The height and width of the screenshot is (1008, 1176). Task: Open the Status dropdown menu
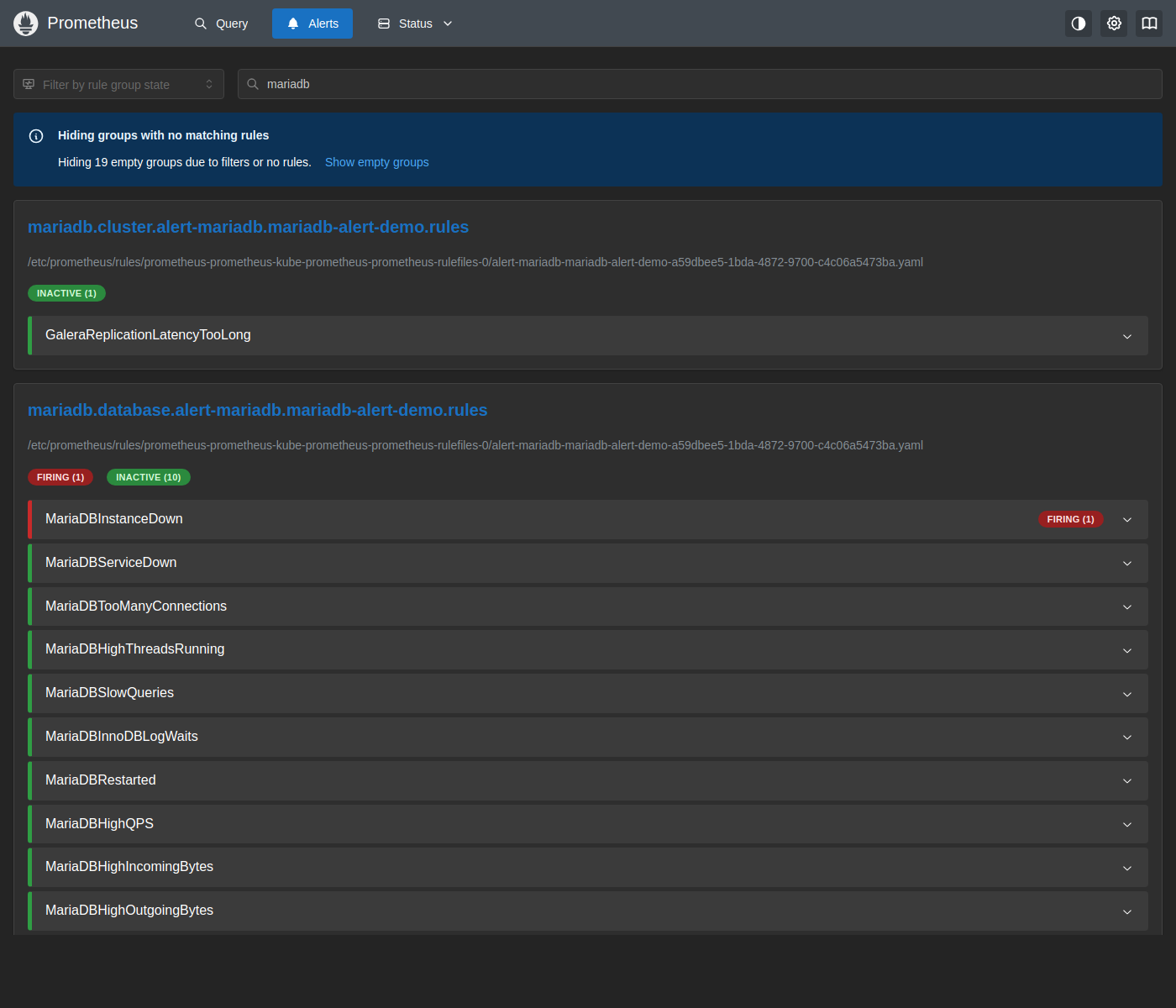(415, 24)
